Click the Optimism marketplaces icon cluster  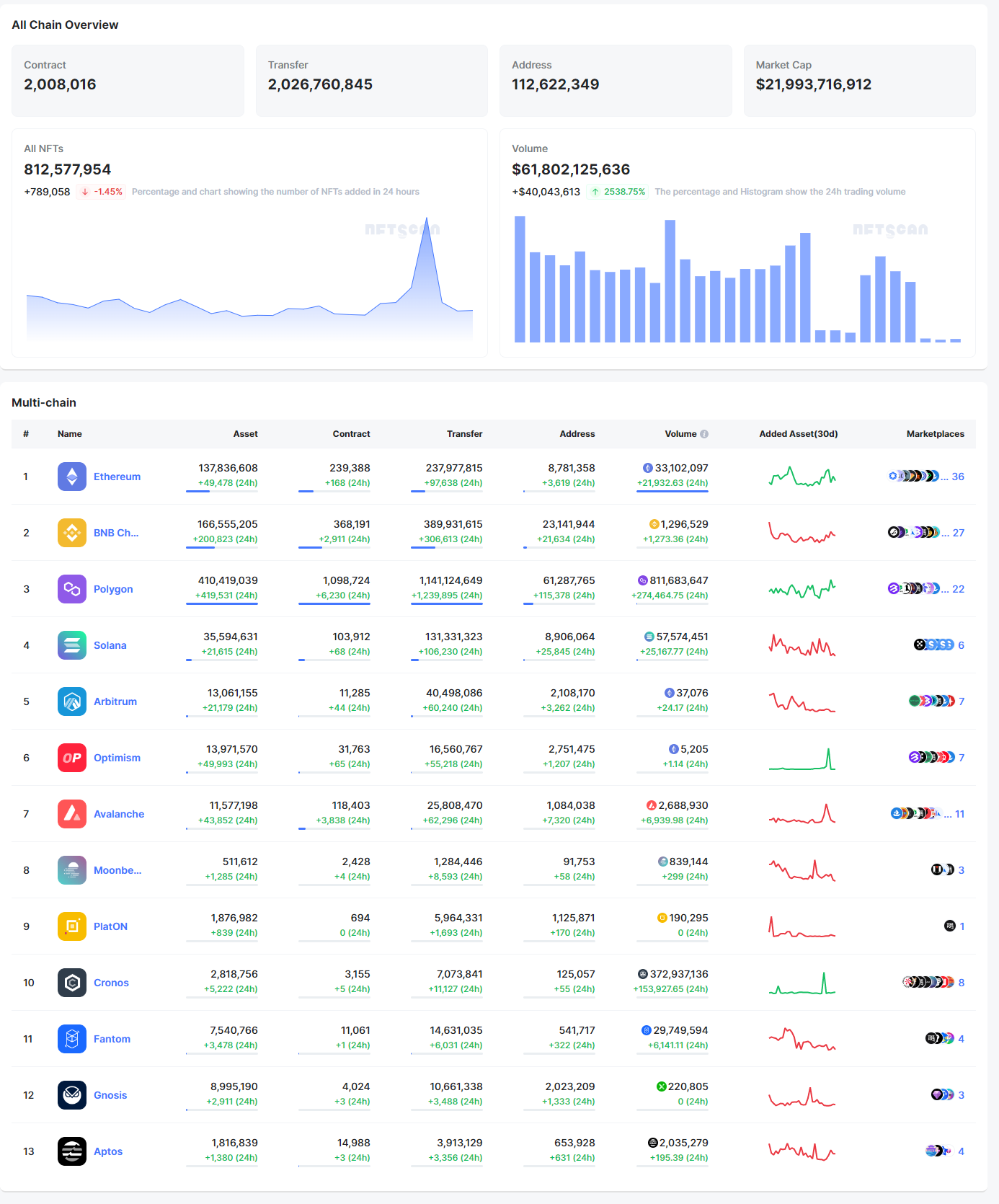point(932,757)
